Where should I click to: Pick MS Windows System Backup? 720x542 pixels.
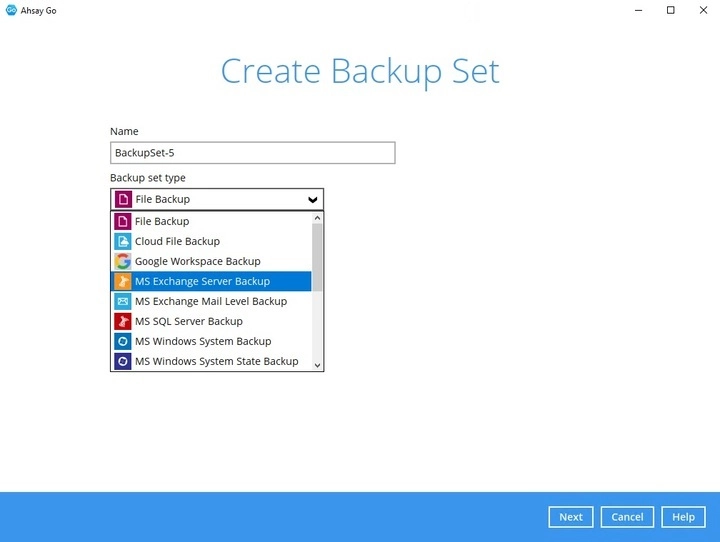click(211, 341)
